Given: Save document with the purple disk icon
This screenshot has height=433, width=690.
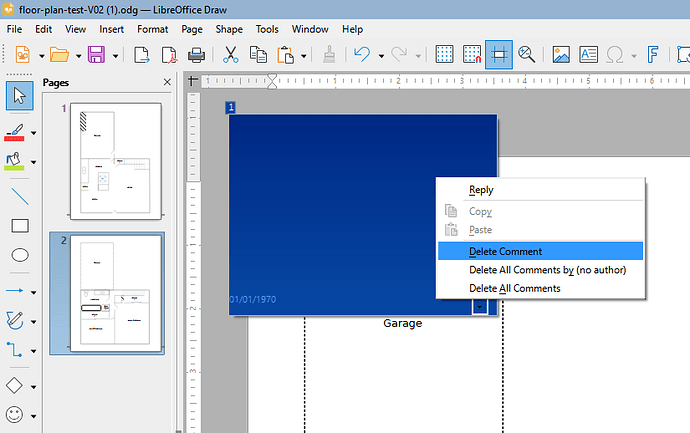Looking at the screenshot, I should click(96, 55).
